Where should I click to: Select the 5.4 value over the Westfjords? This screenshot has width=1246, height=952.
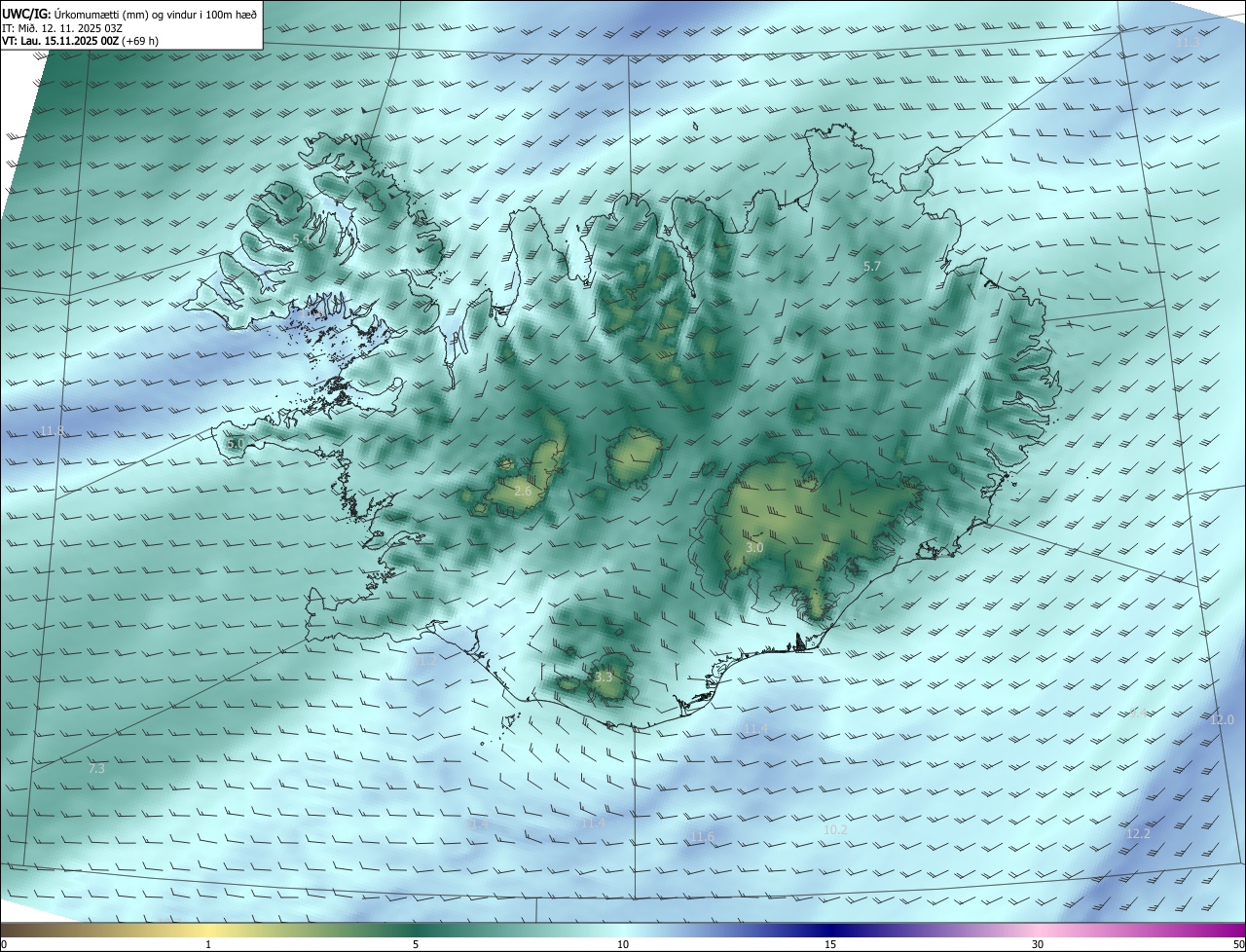coord(302,238)
